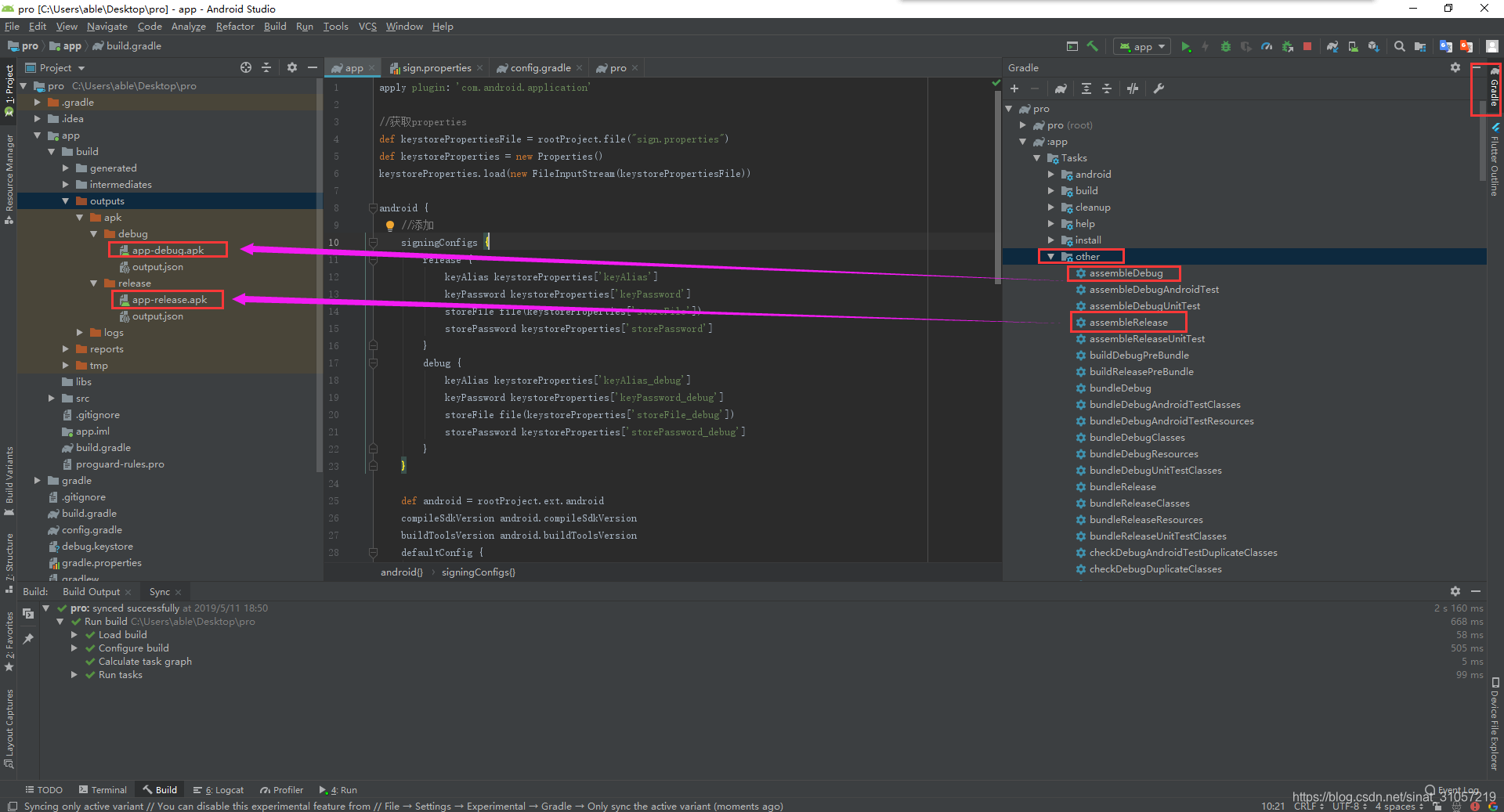Open the Terminal tool window button
The width and height of the screenshot is (1504, 812).
[x=103, y=790]
